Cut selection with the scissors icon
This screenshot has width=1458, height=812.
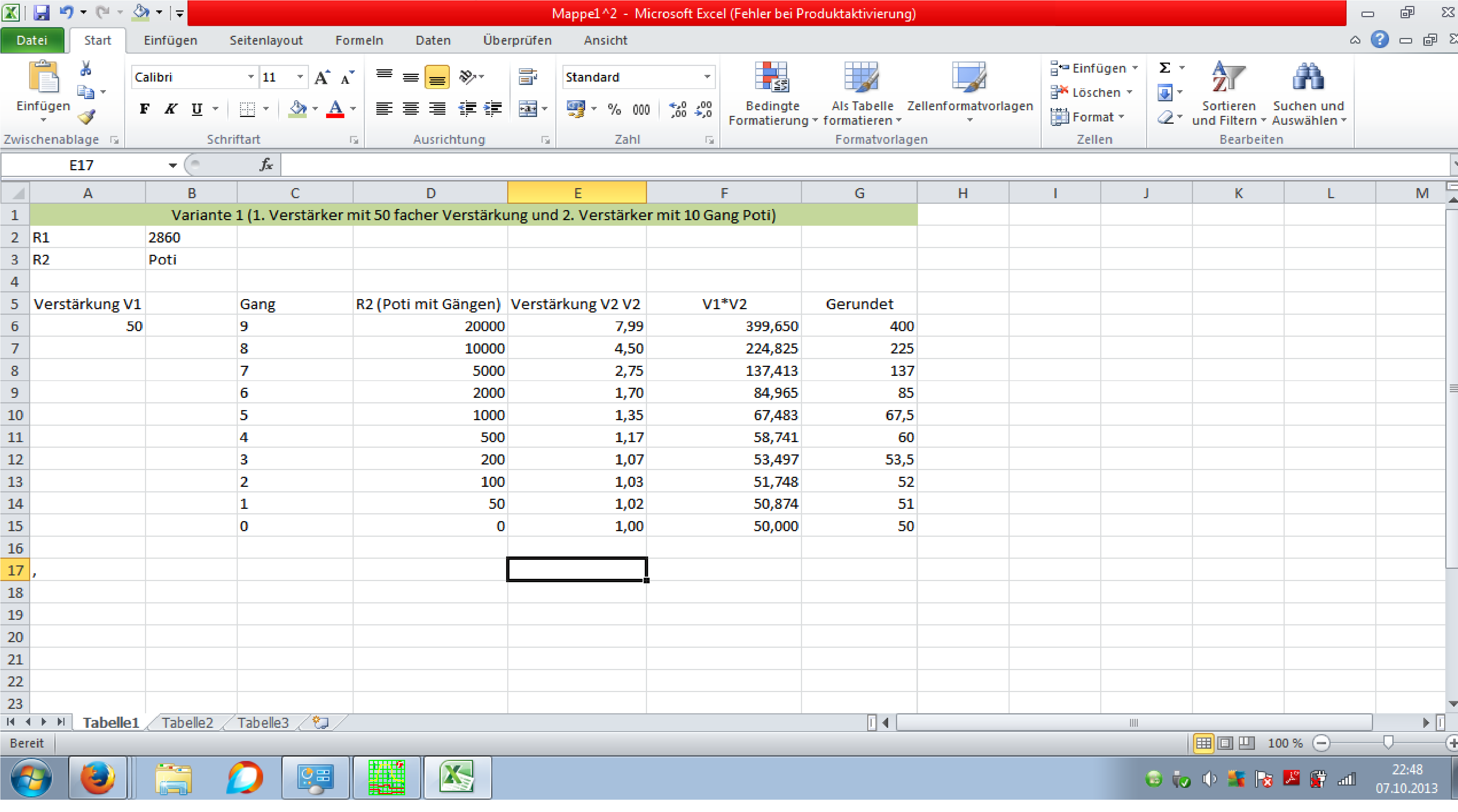tap(85, 69)
